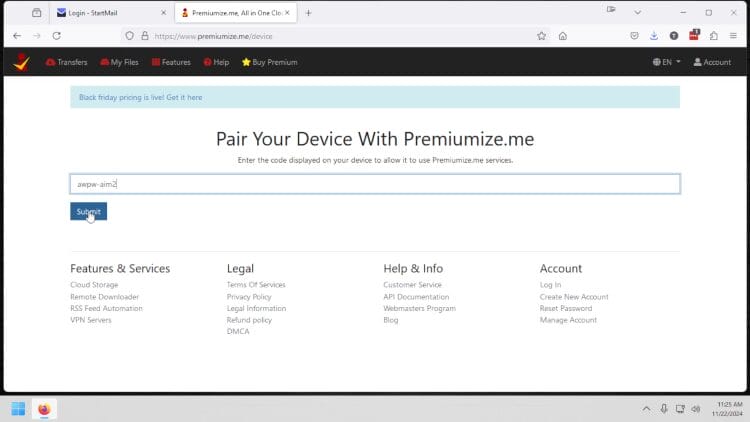The image size is (750, 422).
Task: Open the Terms Of Services link
Action: pyautogui.click(x=256, y=285)
